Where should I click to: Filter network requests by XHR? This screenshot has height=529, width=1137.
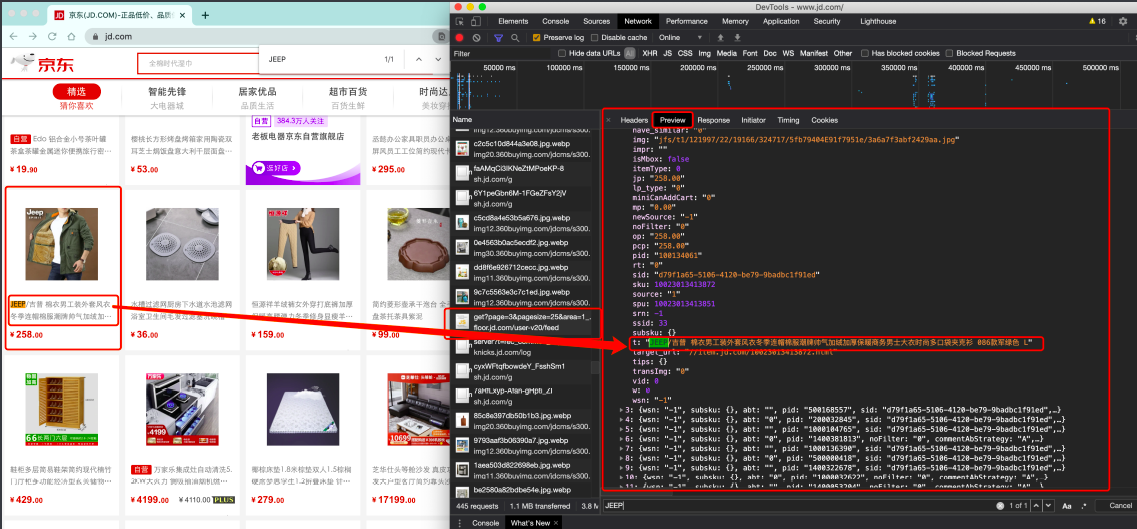(650, 54)
